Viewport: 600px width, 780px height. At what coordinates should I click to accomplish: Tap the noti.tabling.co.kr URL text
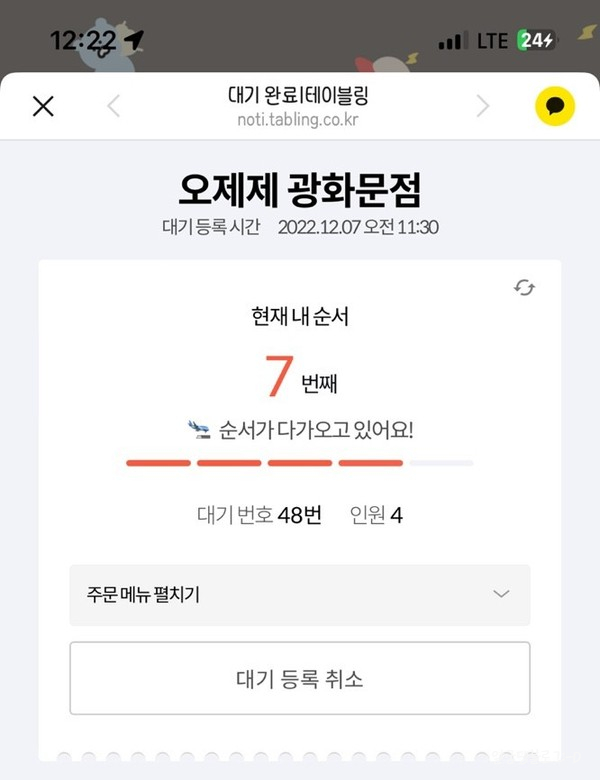point(298,119)
